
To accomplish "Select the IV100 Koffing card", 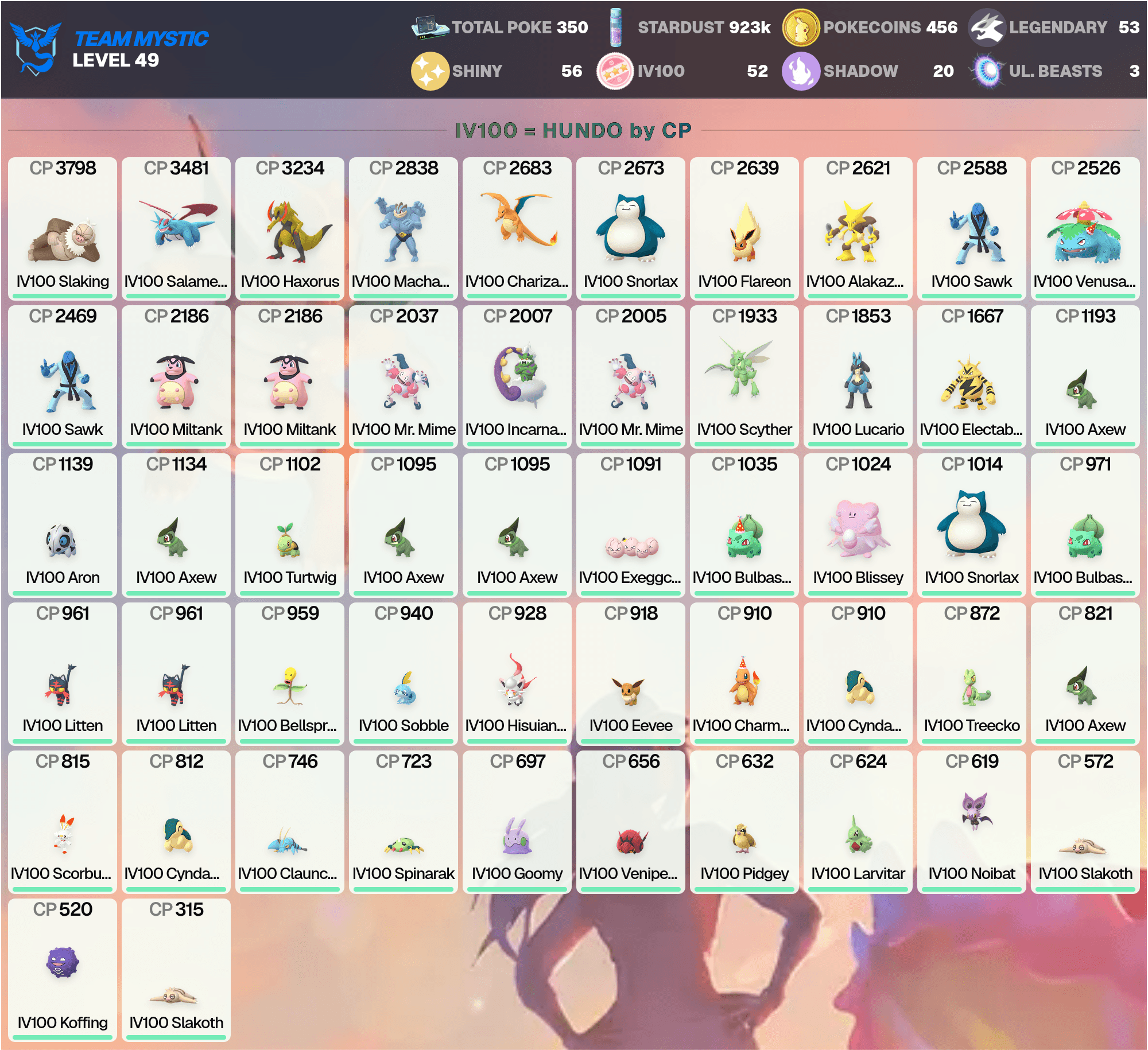I will click(x=63, y=970).
